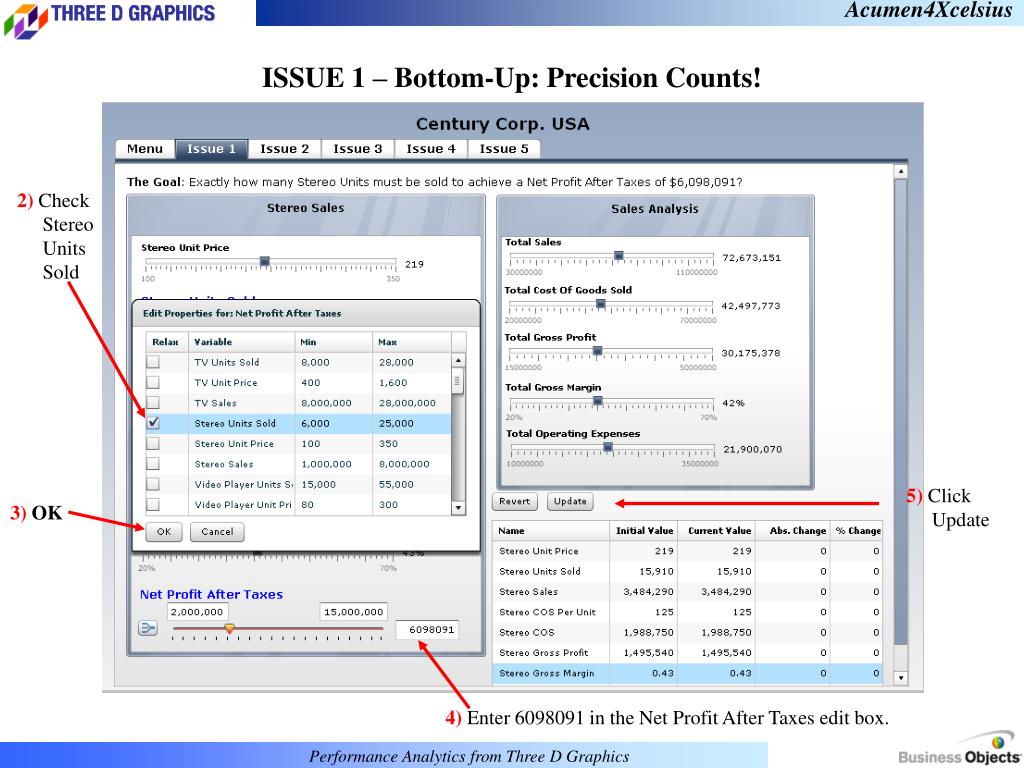1024x768 pixels.
Task: Click the Revert button
Action: coord(515,502)
